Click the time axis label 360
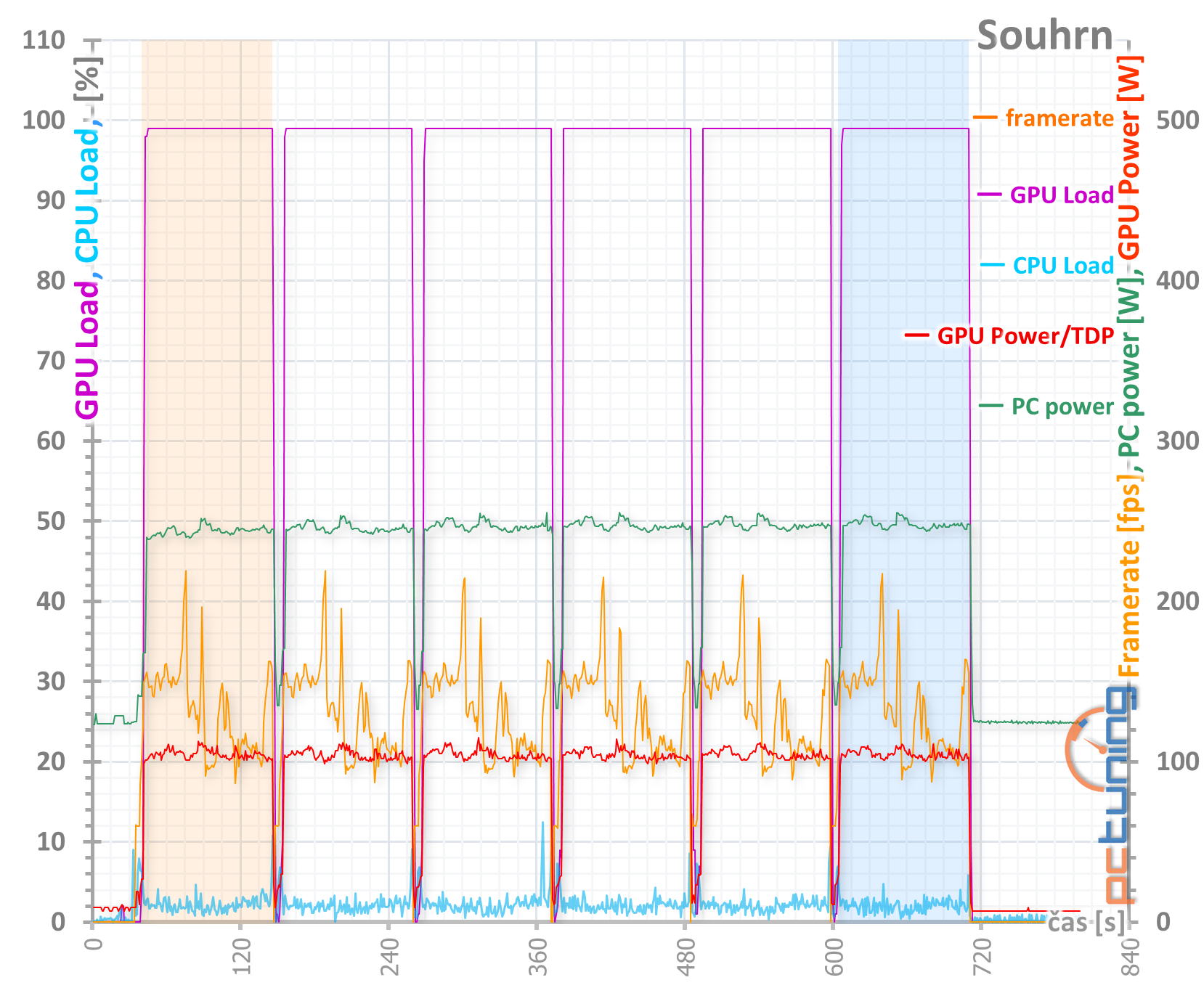The image size is (1204, 988). click(537, 958)
